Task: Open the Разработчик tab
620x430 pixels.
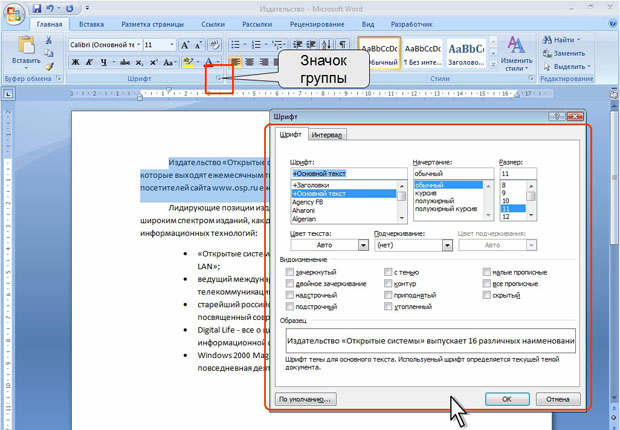Action: (x=412, y=24)
